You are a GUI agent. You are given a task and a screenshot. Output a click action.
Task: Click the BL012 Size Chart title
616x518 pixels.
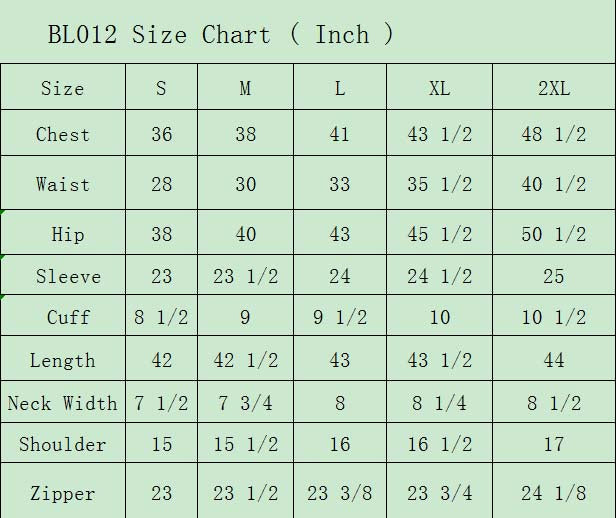[x=220, y=35]
